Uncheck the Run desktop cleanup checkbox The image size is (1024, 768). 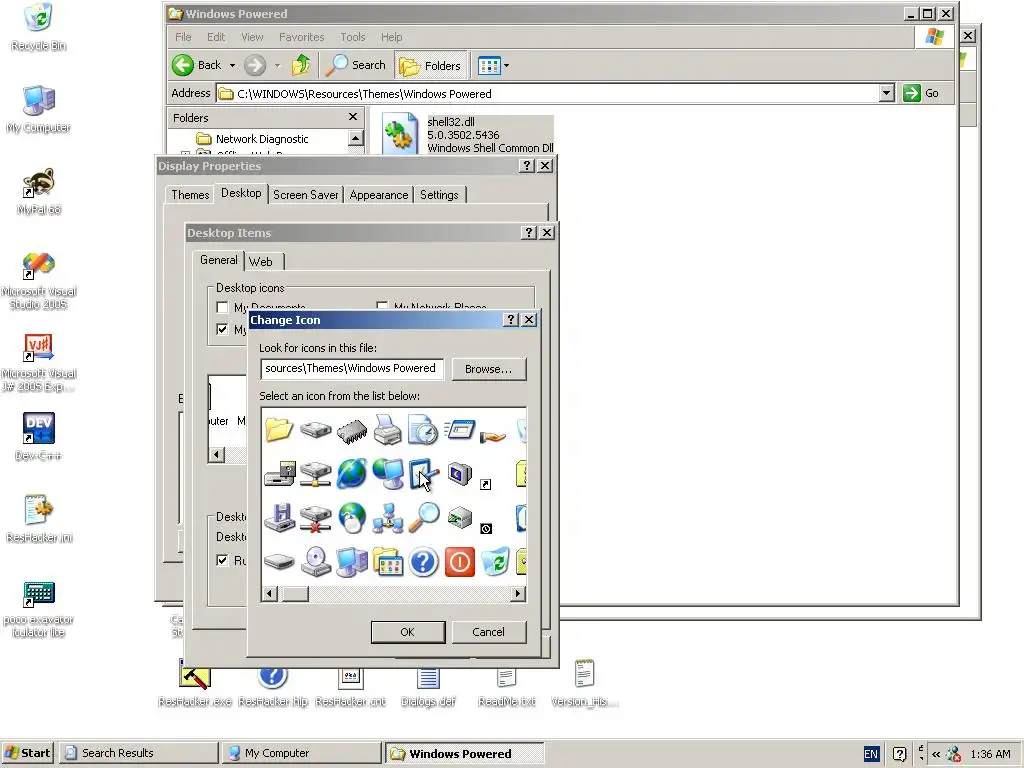pos(222,560)
